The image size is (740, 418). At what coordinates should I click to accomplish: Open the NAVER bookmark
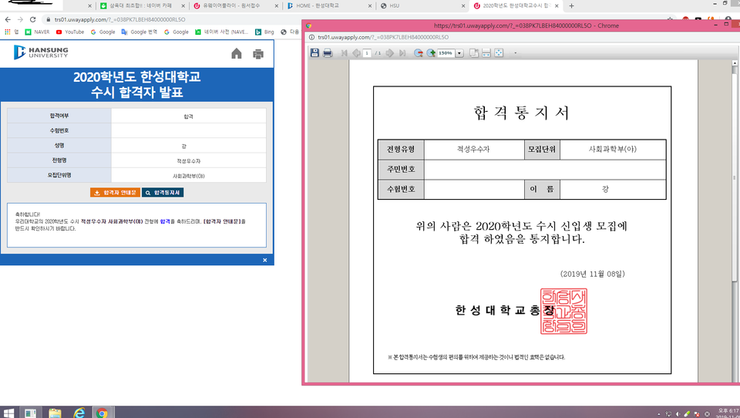click(x=37, y=32)
